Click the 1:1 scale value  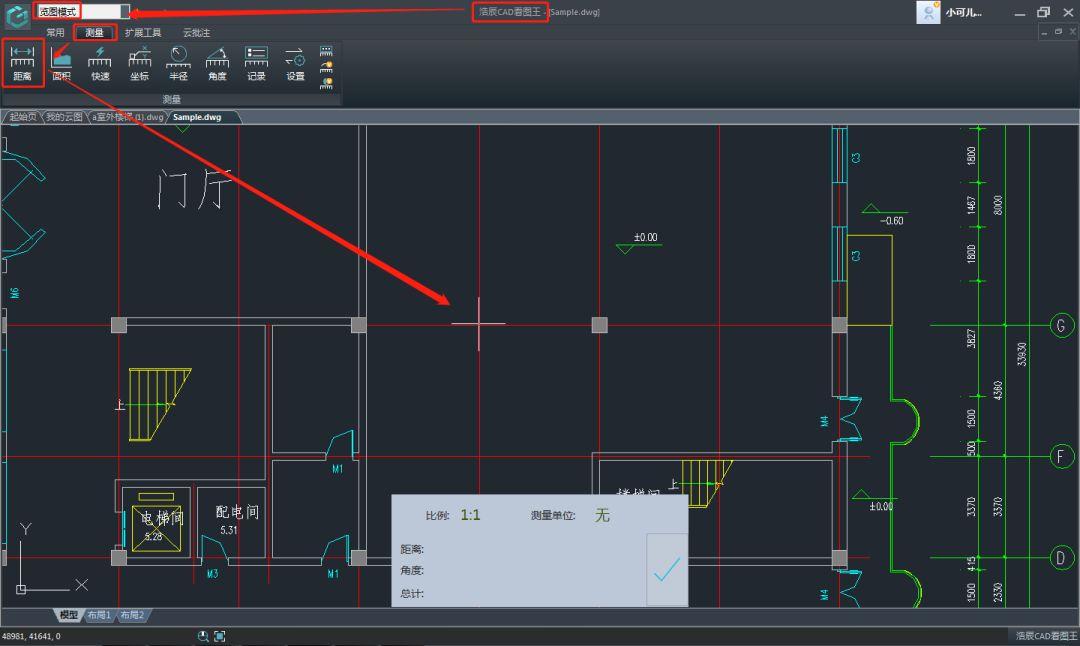coord(470,515)
